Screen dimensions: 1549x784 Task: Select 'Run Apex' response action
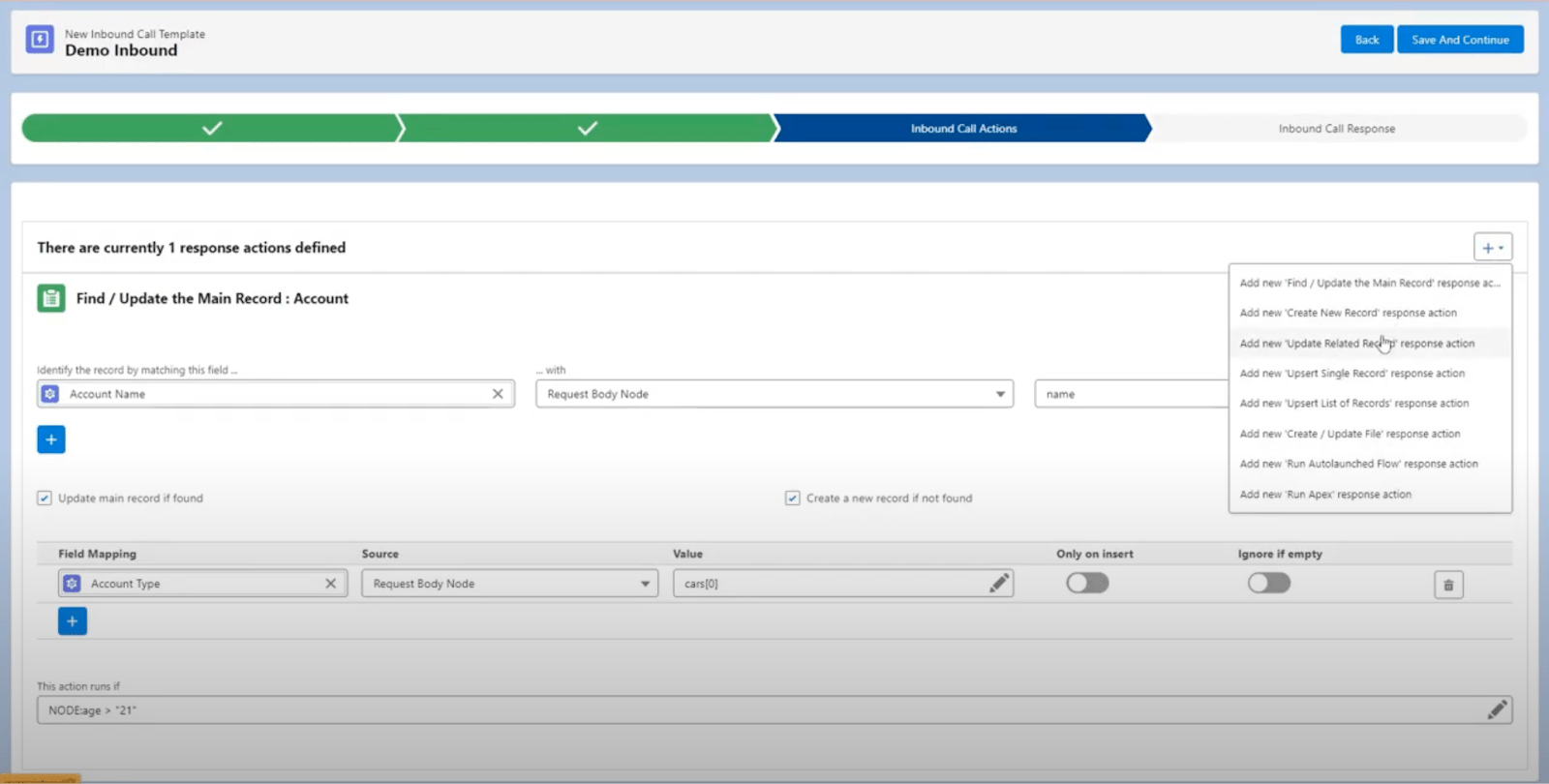(x=1370, y=495)
